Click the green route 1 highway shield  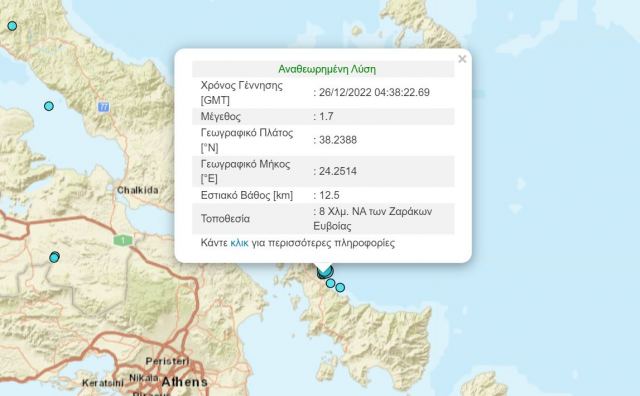point(123,240)
